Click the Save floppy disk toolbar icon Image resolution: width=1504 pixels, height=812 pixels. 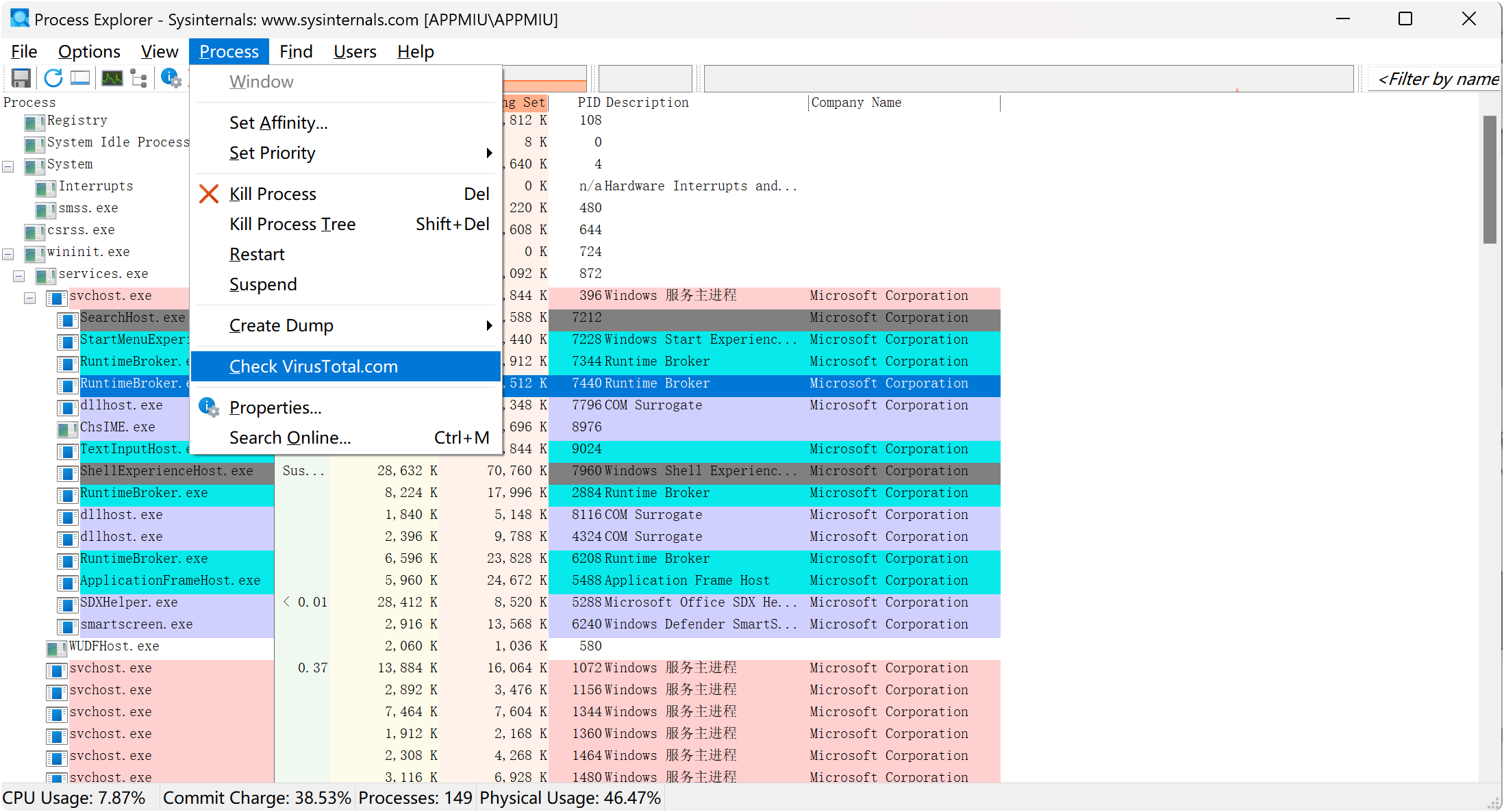pyautogui.click(x=21, y=79)
